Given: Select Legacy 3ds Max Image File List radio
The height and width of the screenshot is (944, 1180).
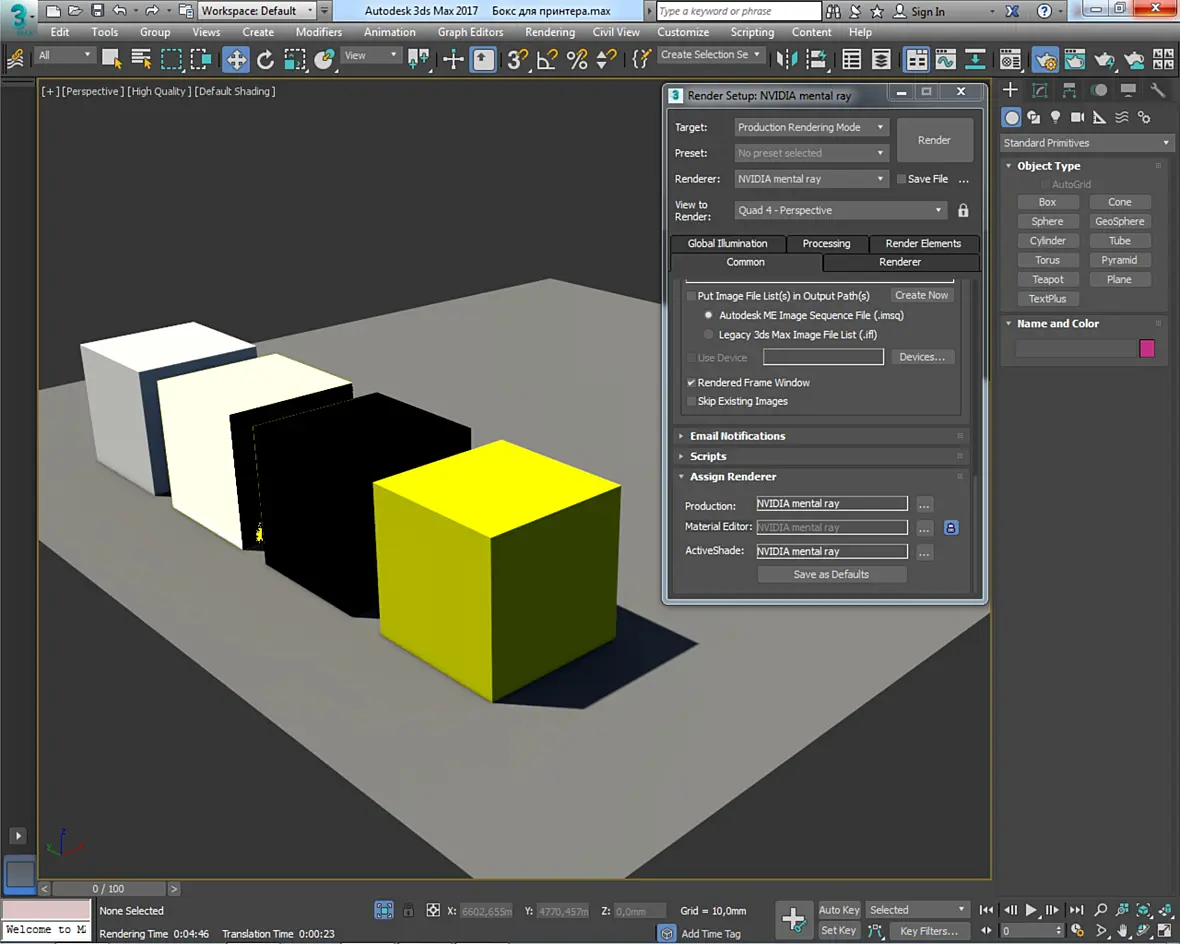Looking at the screenshot, I should [708, 335].
